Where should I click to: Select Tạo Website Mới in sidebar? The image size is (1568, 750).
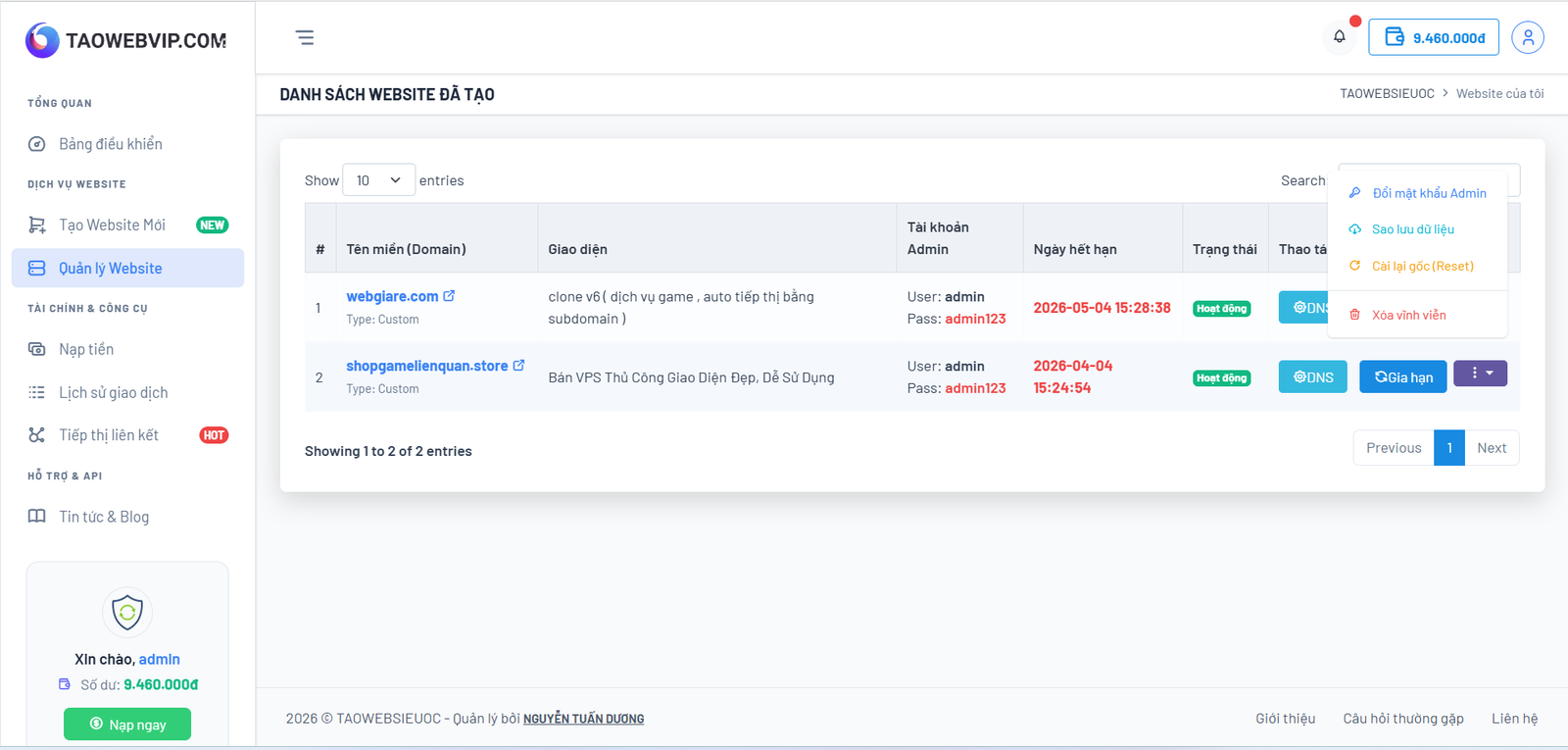(x=112, y=225)
